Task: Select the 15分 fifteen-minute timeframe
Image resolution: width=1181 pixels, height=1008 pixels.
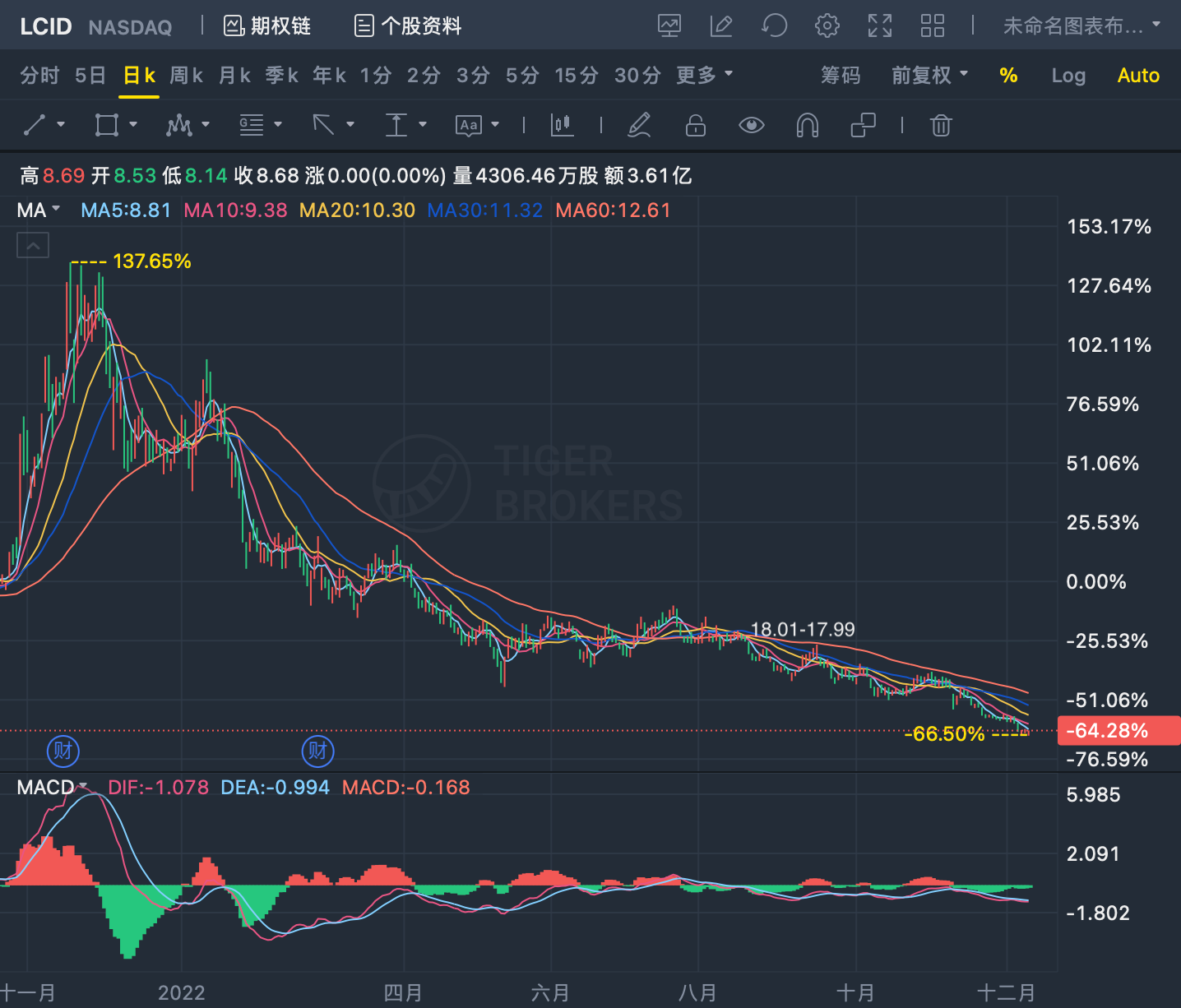Action: click(x=577, y=76)
